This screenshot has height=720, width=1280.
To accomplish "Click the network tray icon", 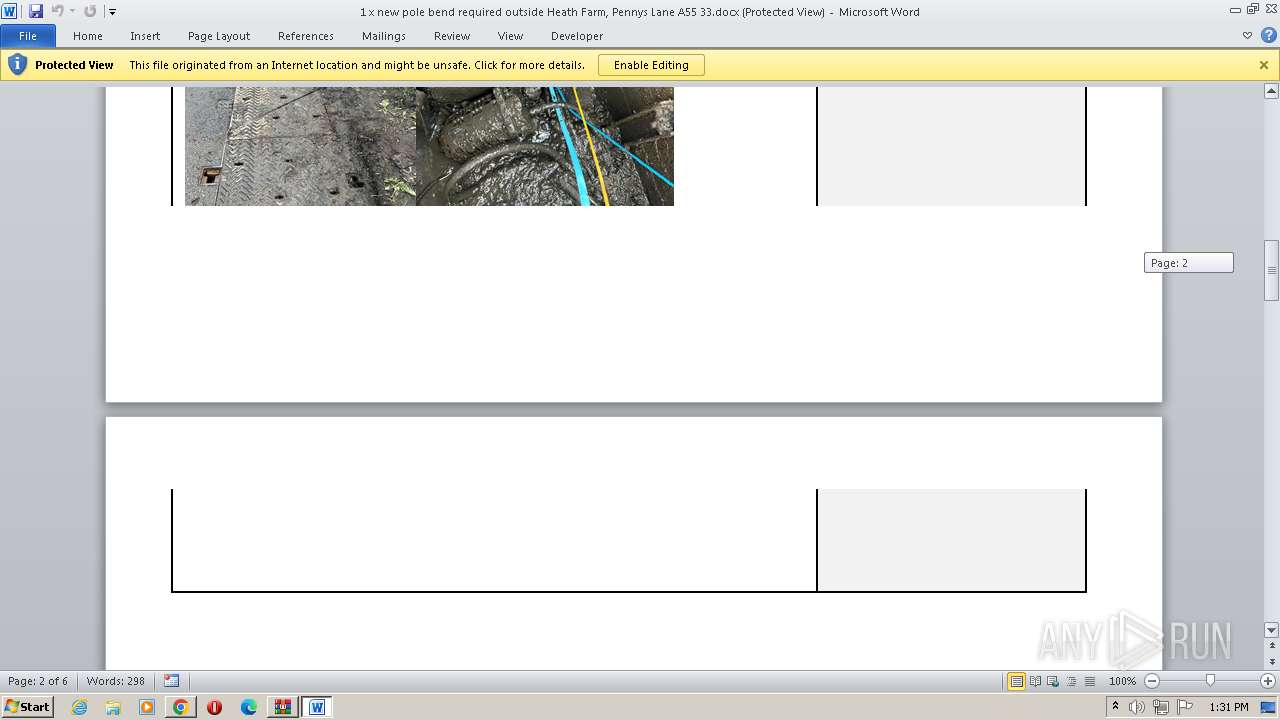I will pos(1161,707).
